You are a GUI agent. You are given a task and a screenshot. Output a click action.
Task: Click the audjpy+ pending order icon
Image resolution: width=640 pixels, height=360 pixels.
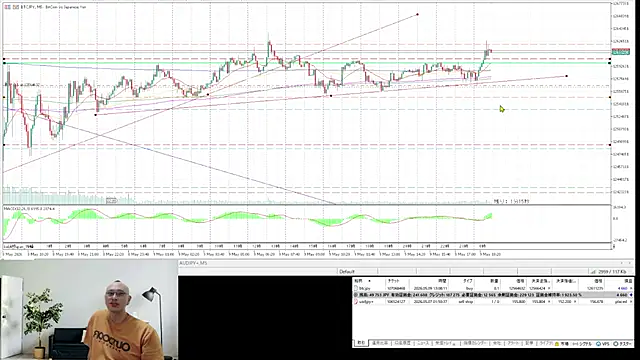pos(356,301)
